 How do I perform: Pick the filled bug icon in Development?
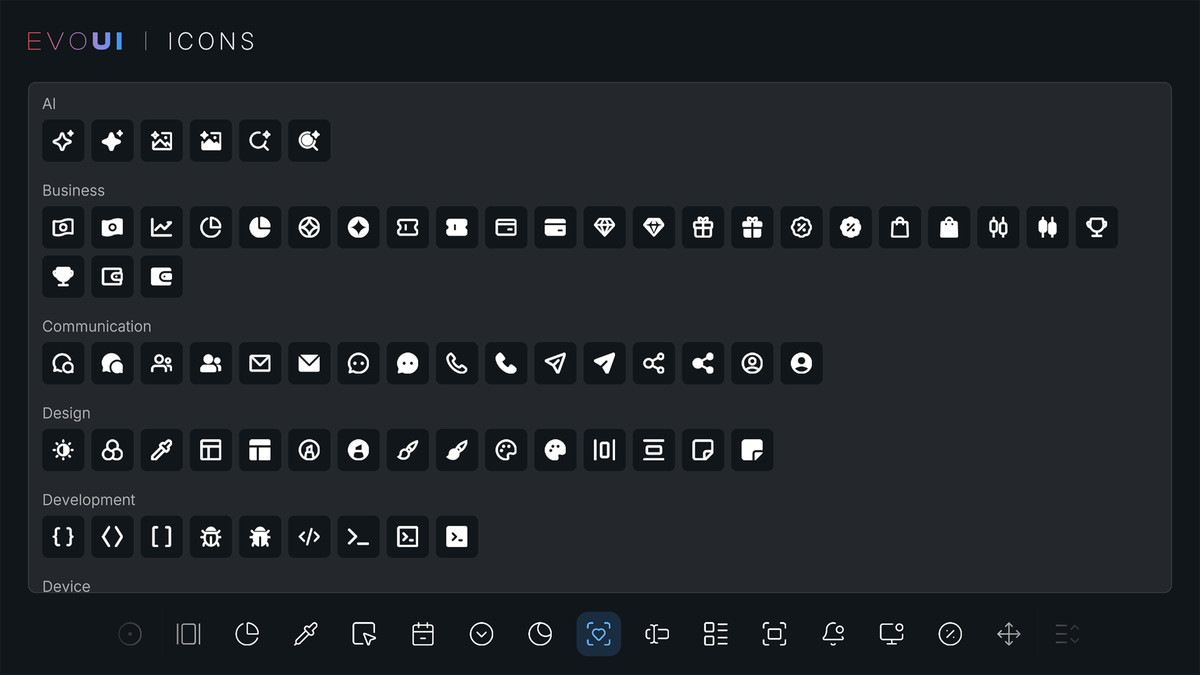pyautogui.click(x=259, y=537)
